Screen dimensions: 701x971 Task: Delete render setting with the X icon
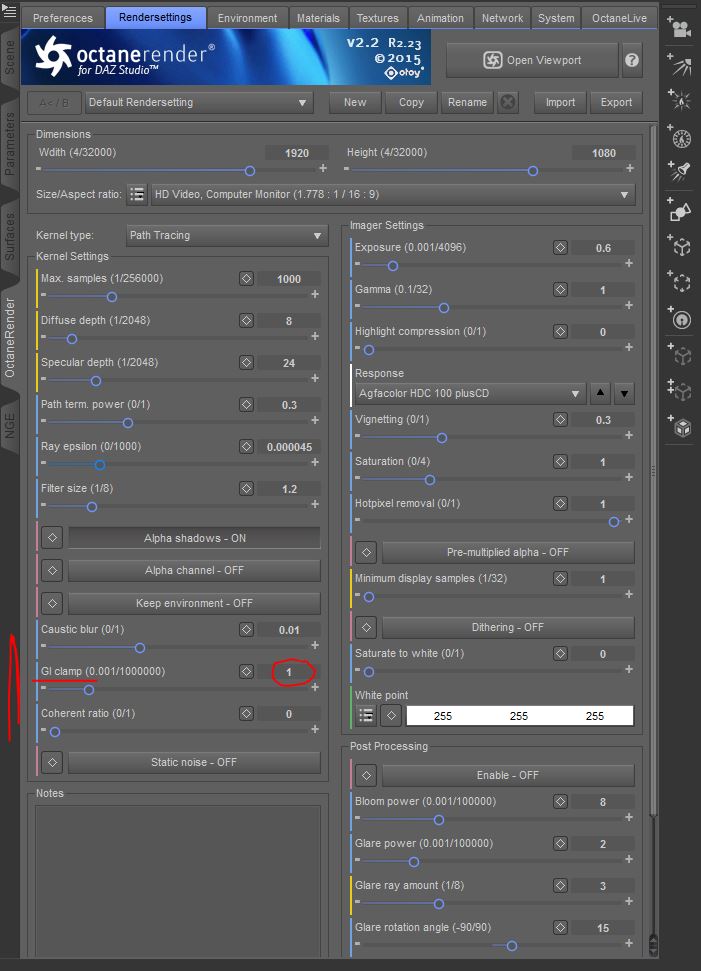(x=508, y=102)
